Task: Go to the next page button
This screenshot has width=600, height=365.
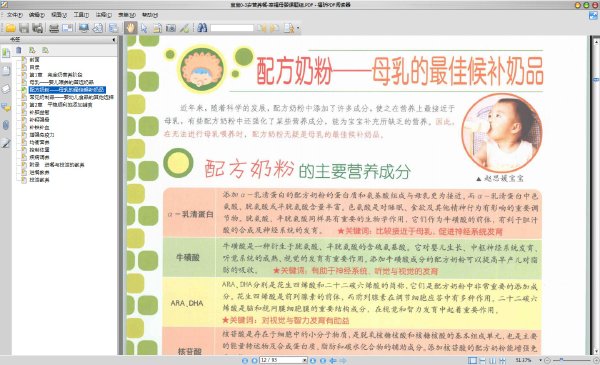Action: coord(313,360)
